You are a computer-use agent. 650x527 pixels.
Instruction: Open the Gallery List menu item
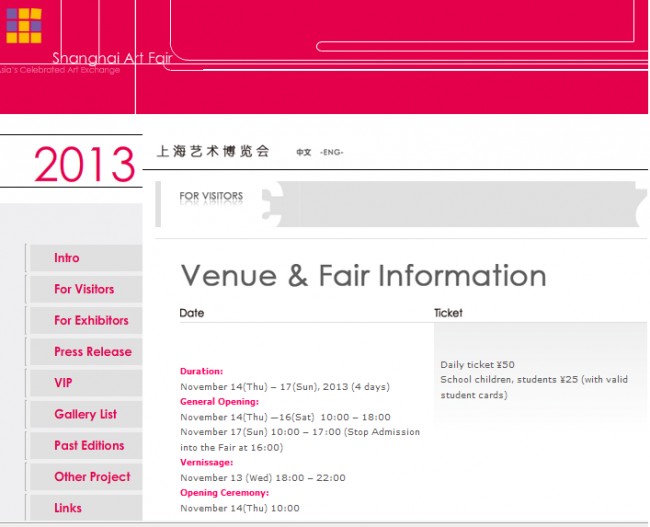(x=85, y=414)
